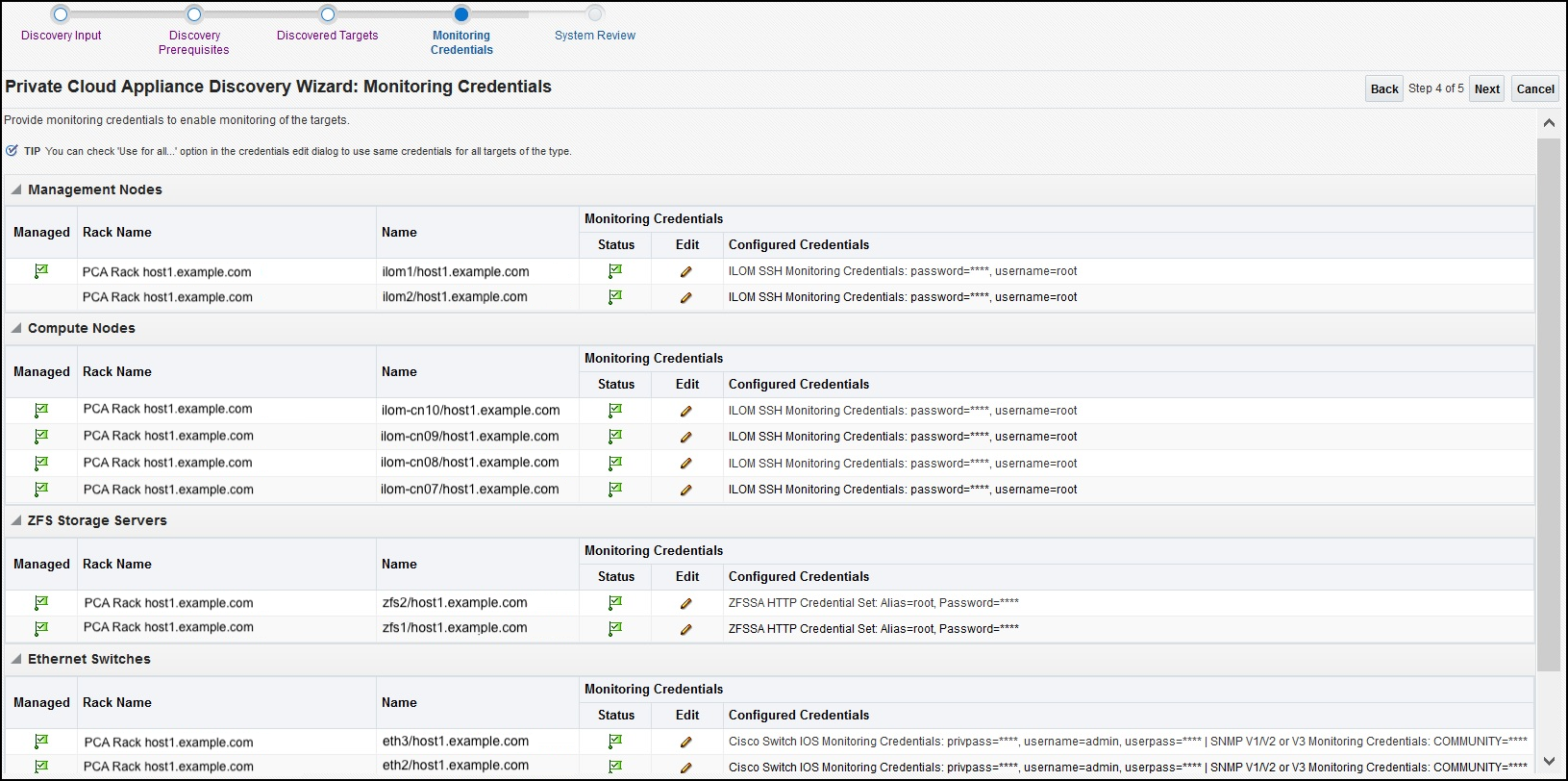Viewport: 1568px width, 781px height.
Task: Click Step 4 of 5 indicator
Action: pyautogui.click(x=1436, y=88)
